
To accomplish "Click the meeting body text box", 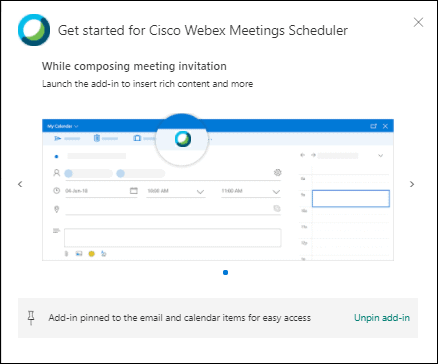I will click(x=173, y=238).
